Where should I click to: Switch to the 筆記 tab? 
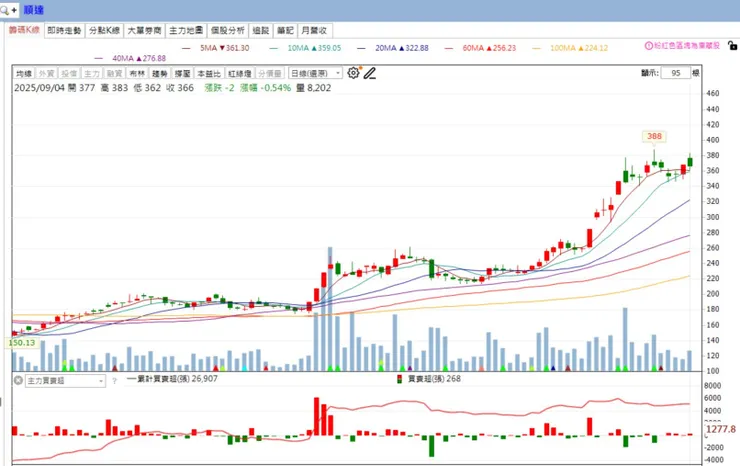click(x=285, y=31)
